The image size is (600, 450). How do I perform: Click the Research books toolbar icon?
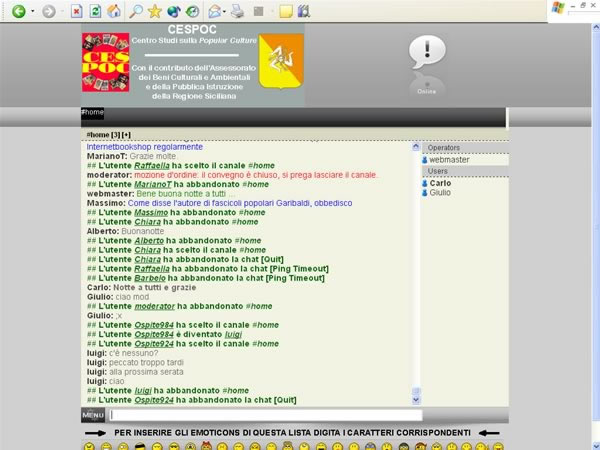click(x=304, y=11)
